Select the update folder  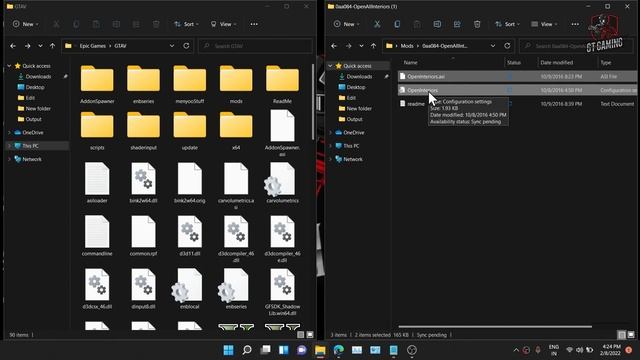190,131
